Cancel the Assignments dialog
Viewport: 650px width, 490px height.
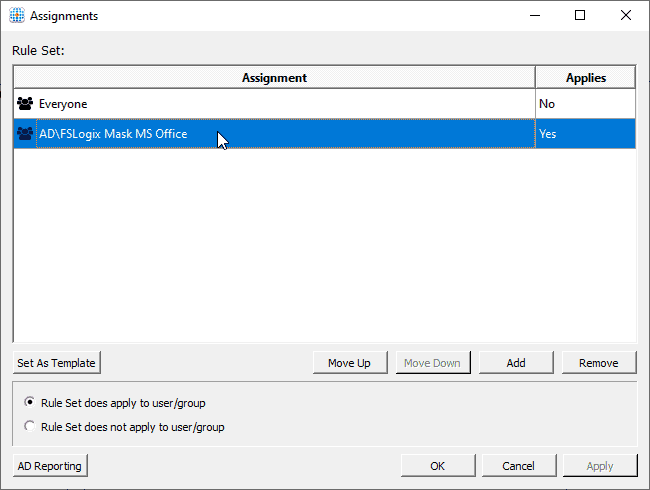pos(519,466)
